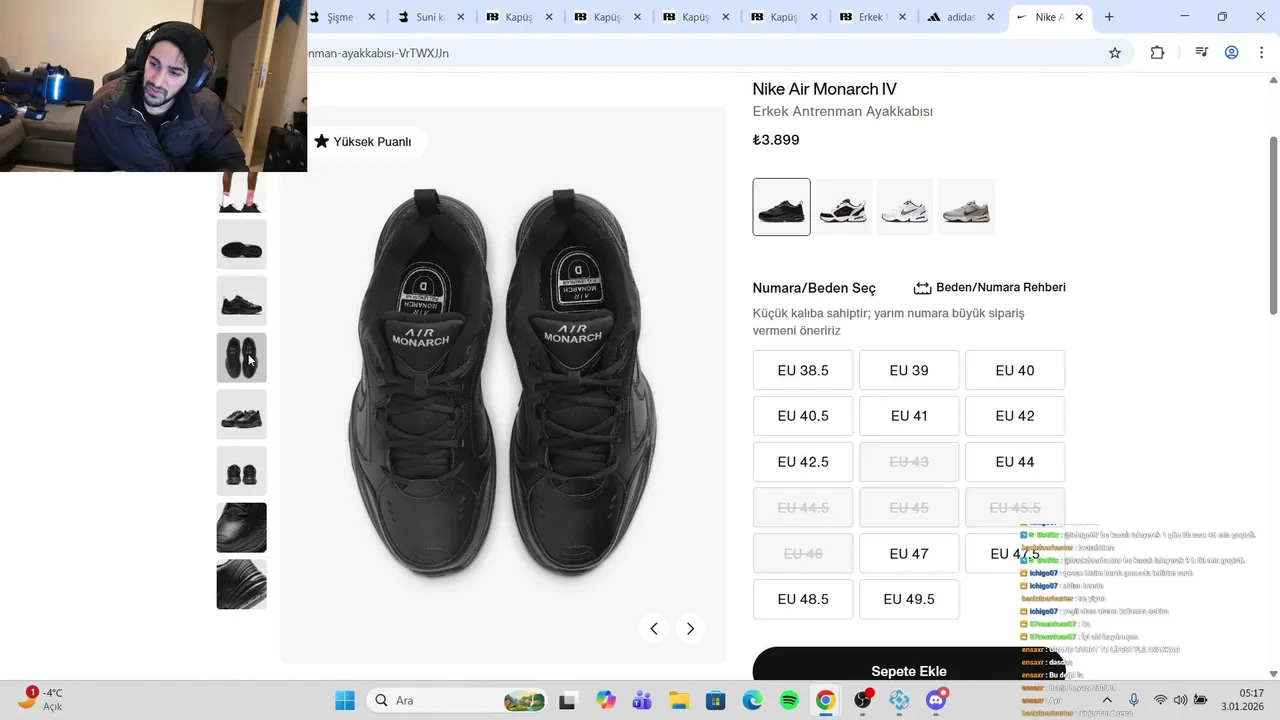Click the battery icon in system tray
This screenshot has width=1280, height=720.
[x=1201, y=700]
